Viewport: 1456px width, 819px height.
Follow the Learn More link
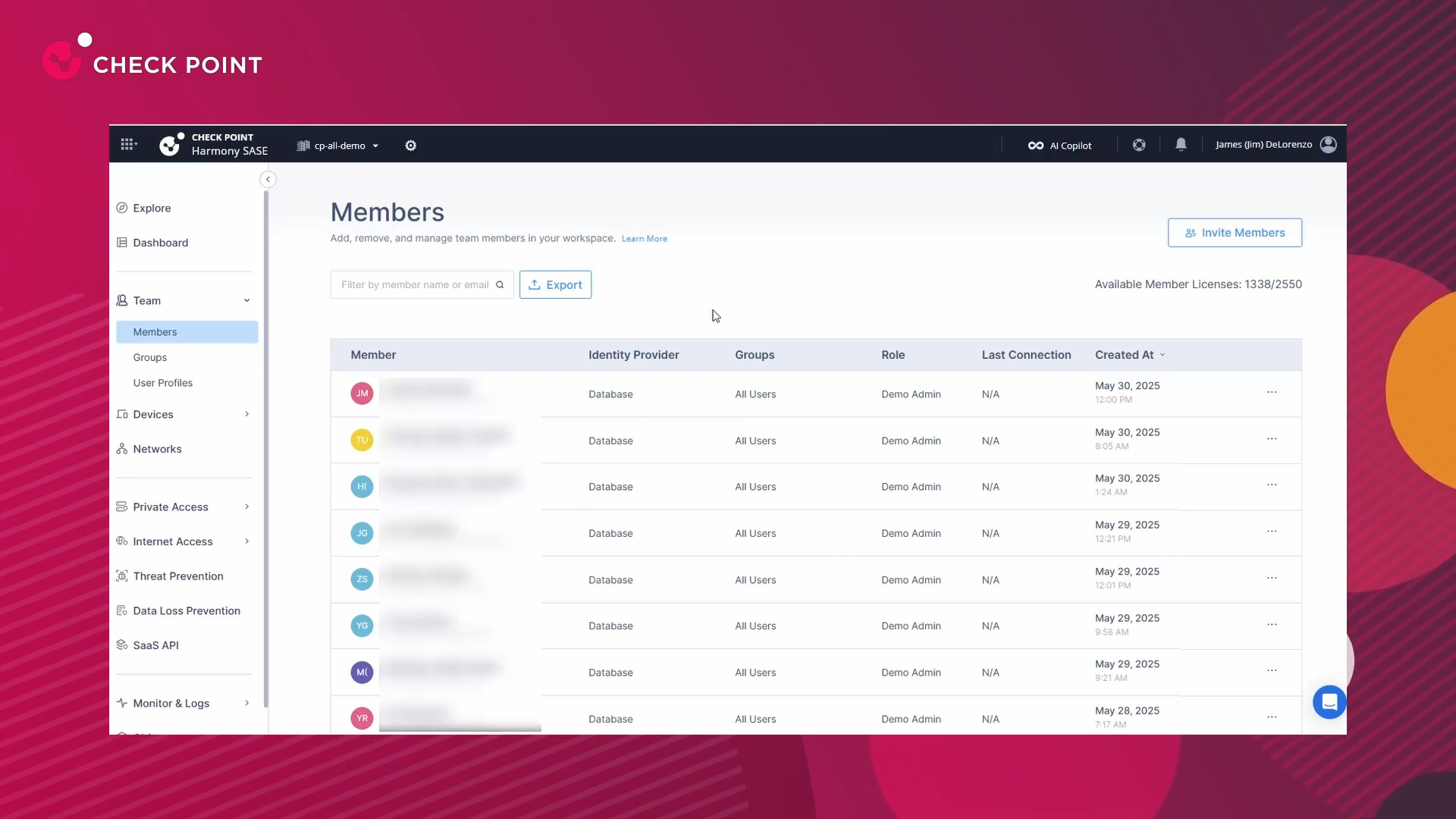tap(645, 239)
